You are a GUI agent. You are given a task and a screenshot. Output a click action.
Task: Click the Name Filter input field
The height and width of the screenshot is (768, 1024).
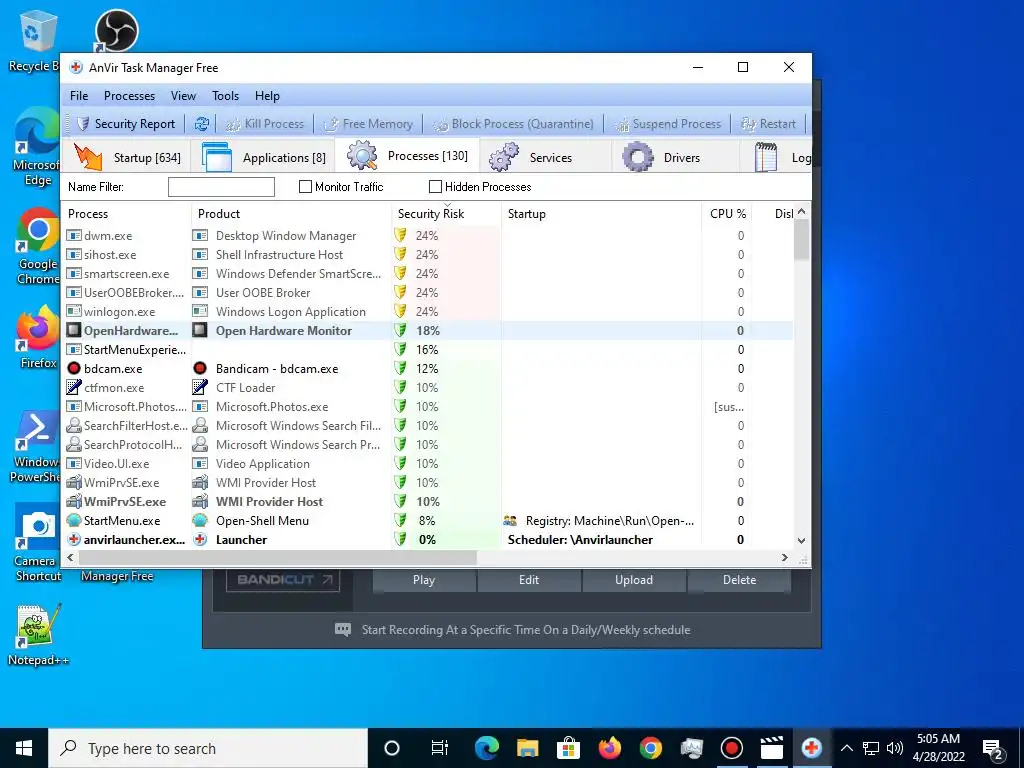coord(221,187)
